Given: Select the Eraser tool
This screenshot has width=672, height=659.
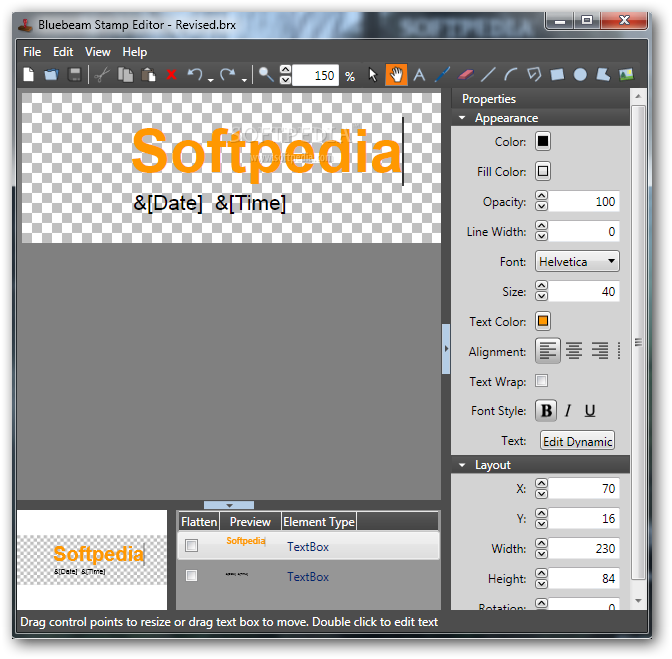Looking at the screenshot, I should pos(465,75).
